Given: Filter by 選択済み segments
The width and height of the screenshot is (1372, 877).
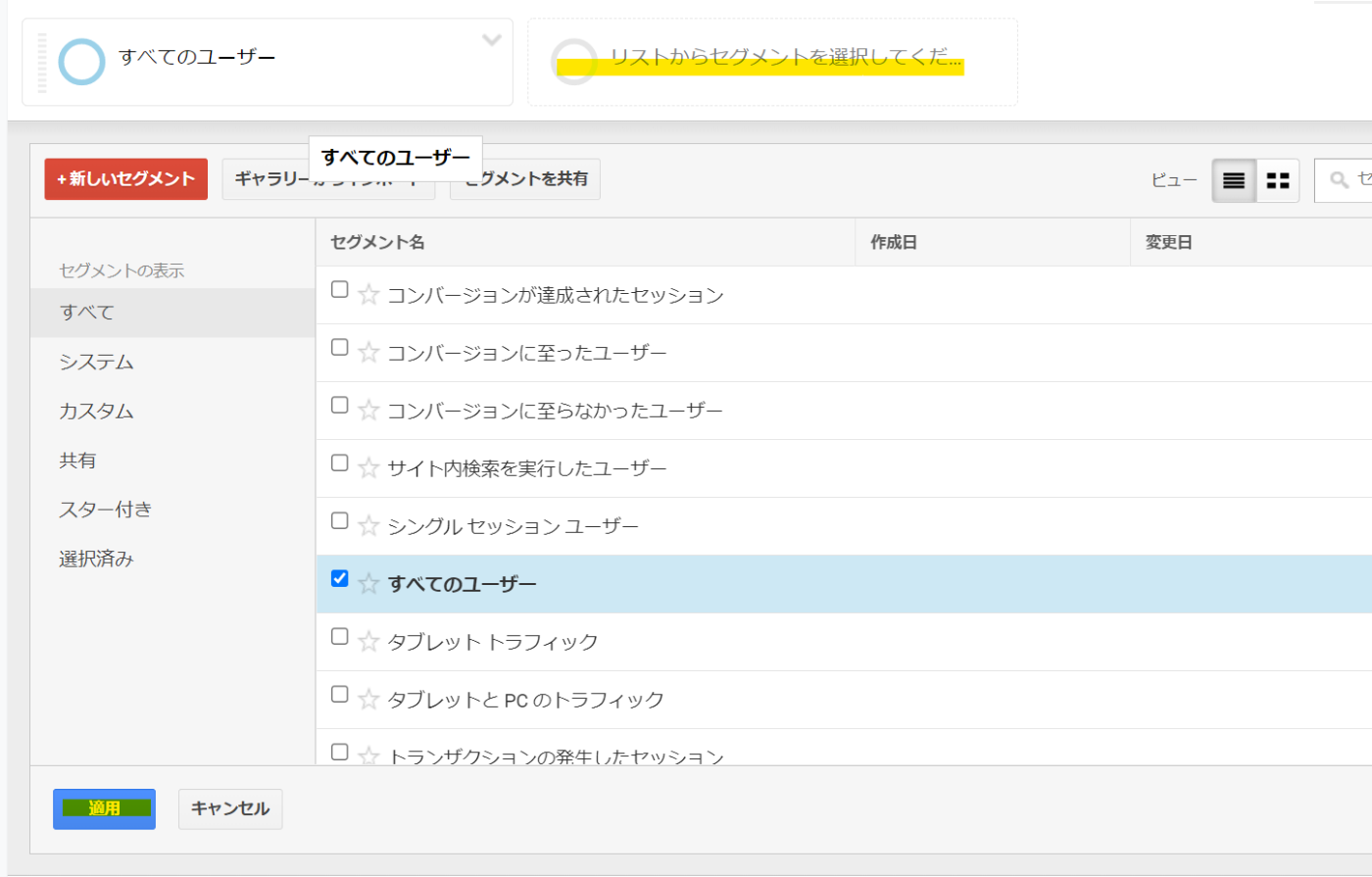Looking at the screenshot, I should pos(172,559).
